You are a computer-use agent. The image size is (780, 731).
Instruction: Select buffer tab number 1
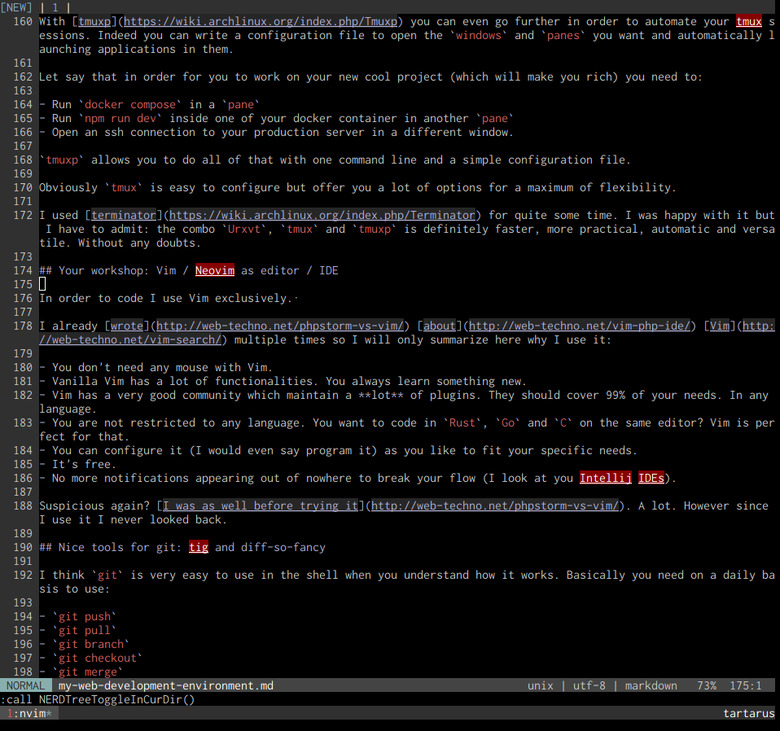pyautogui.click(x=55, y=7)
